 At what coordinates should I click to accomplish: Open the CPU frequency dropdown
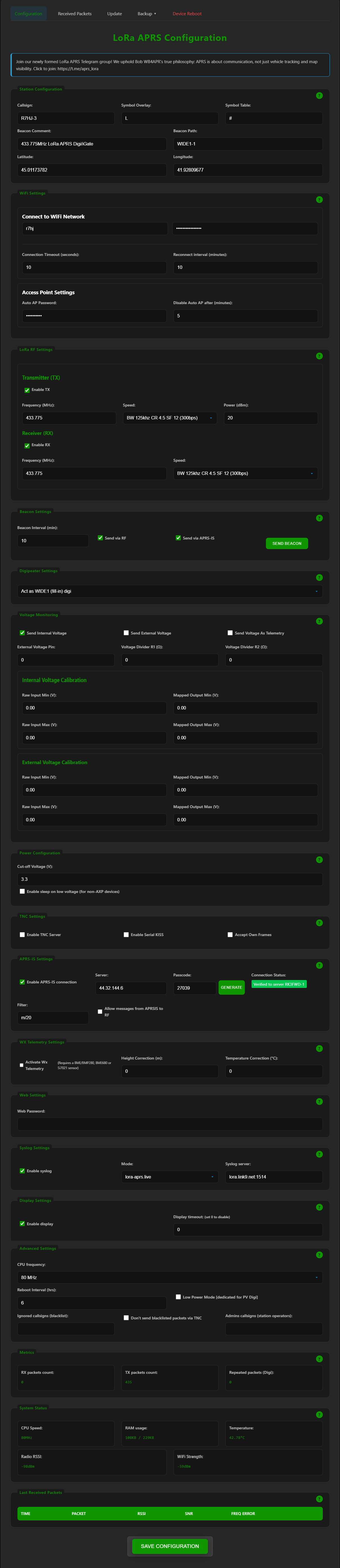pyautogui.click(x=170, y=1277)
